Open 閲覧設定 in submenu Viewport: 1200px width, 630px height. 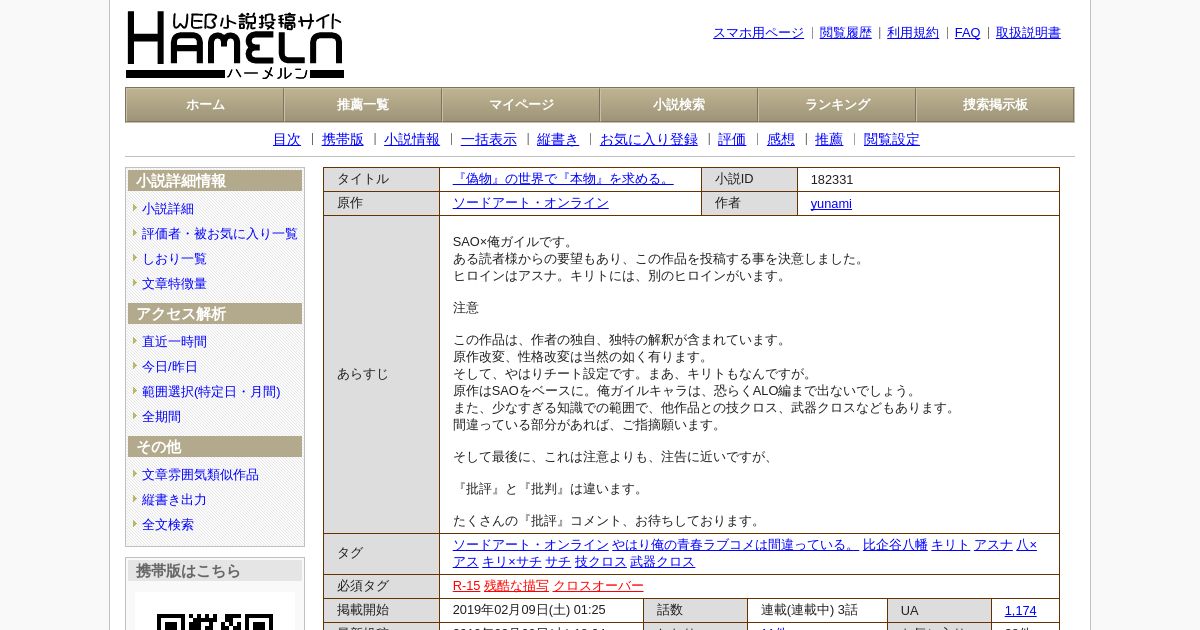[892, 140]
